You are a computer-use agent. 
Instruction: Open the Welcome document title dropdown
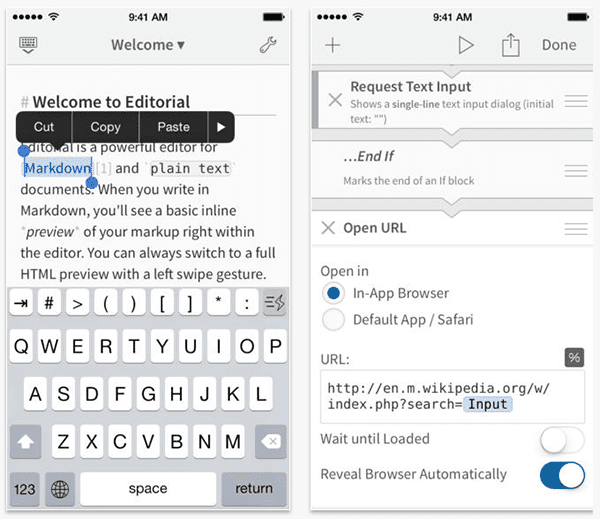click(148, 45)
